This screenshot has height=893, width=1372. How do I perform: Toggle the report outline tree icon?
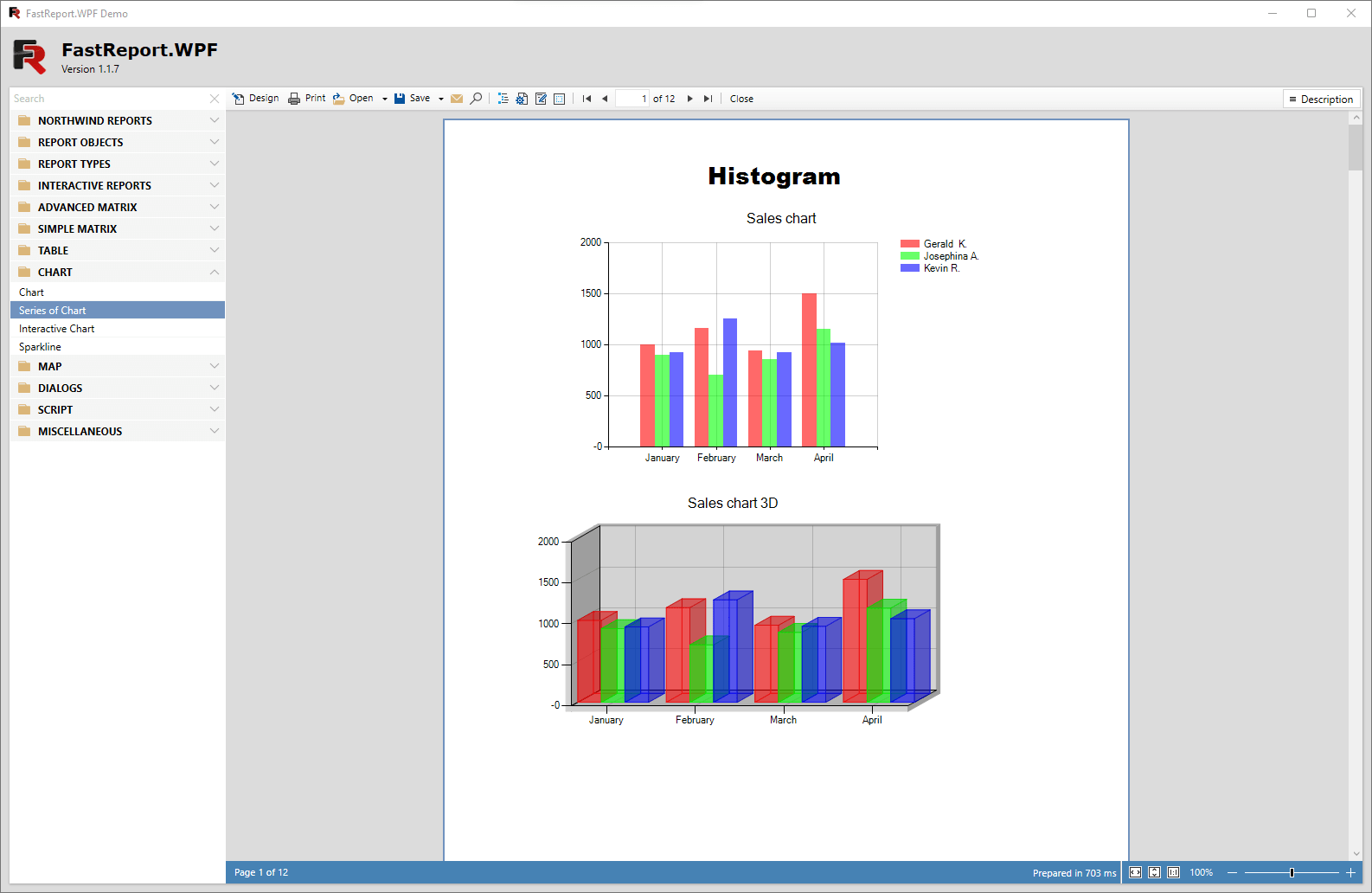tap(503, 99)
